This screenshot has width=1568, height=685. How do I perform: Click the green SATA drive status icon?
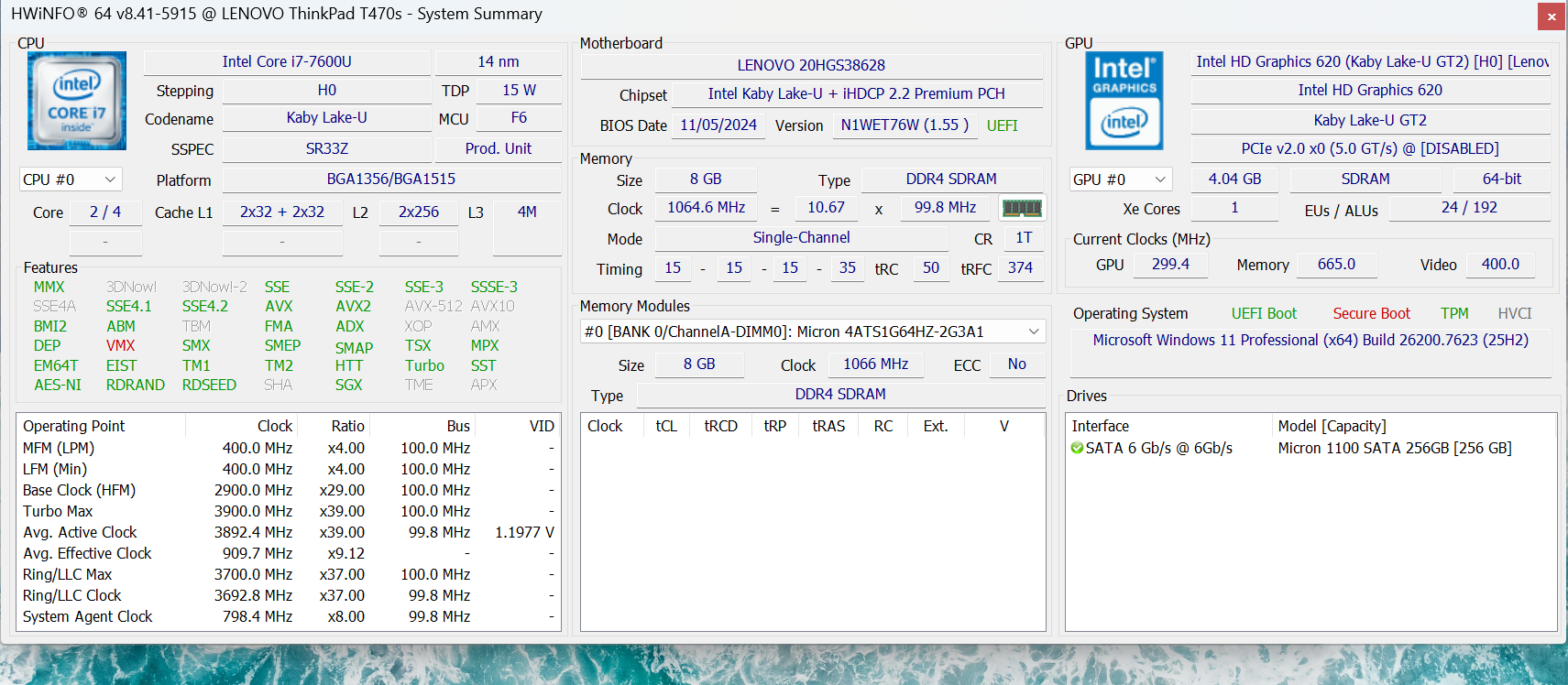click(x=1078, y=448)
